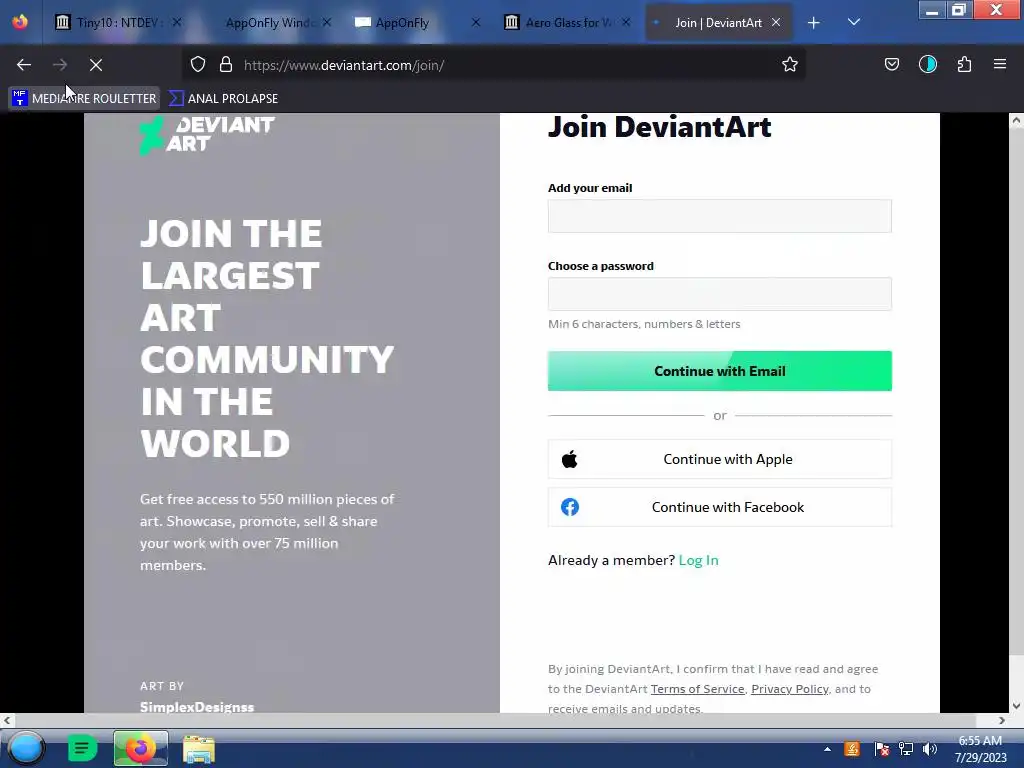Switch to Aero Glass for W tab

(x=567, y=23)
